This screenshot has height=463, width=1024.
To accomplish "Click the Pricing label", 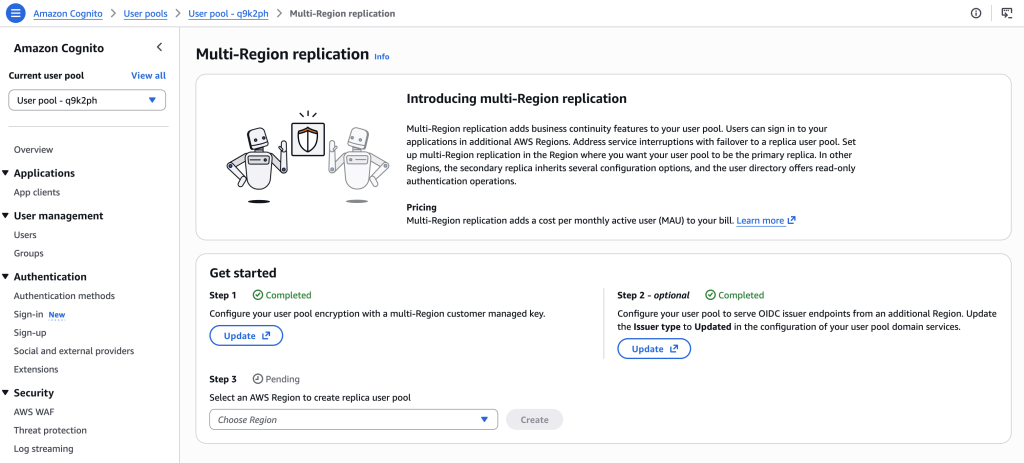I will [x=421, y=208].
